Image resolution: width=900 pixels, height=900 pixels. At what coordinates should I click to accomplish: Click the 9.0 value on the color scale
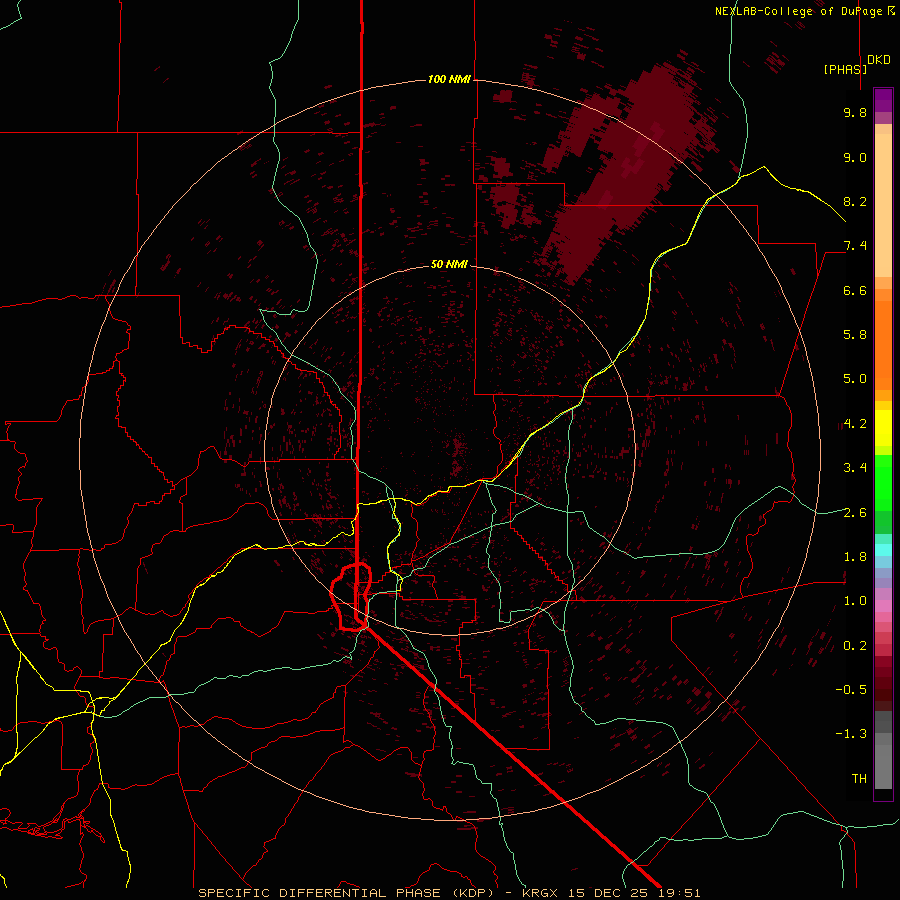[x=855, y=157]
